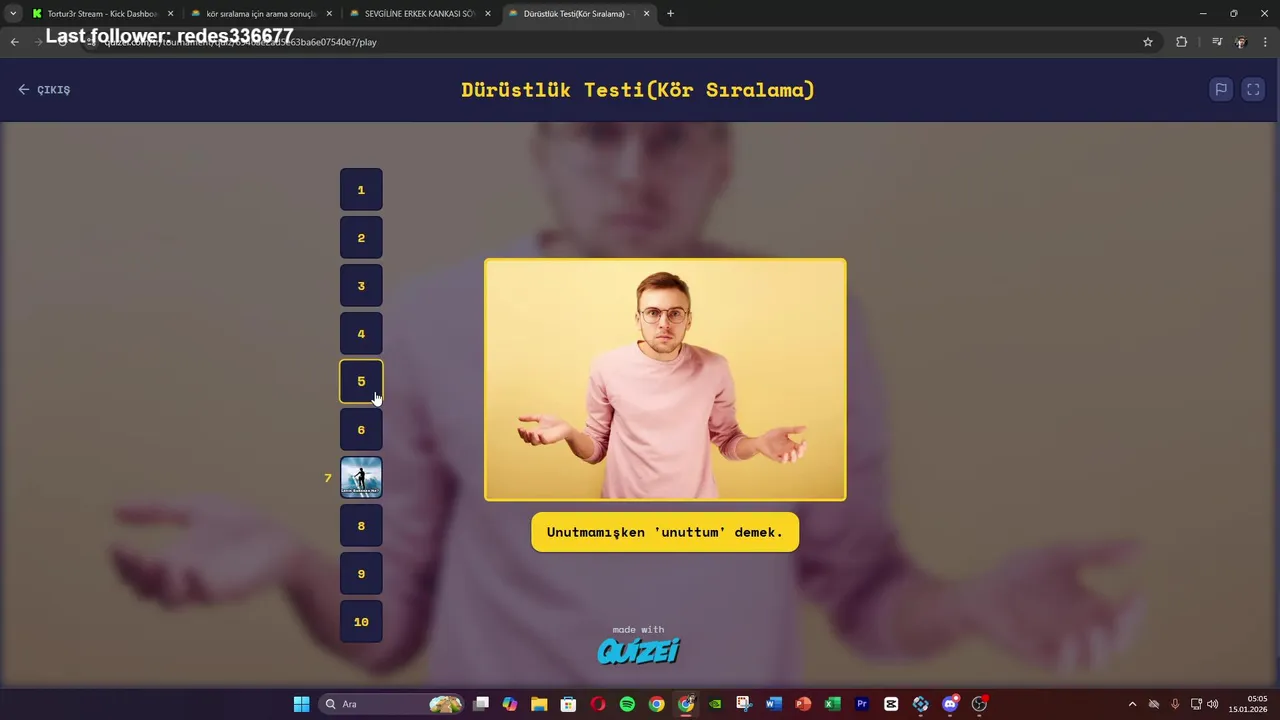The height and width of the screenshot is (720, 1280).
Task: Click the 'Unutmamışken unuttum demek' caption
Action: [665, 532]
